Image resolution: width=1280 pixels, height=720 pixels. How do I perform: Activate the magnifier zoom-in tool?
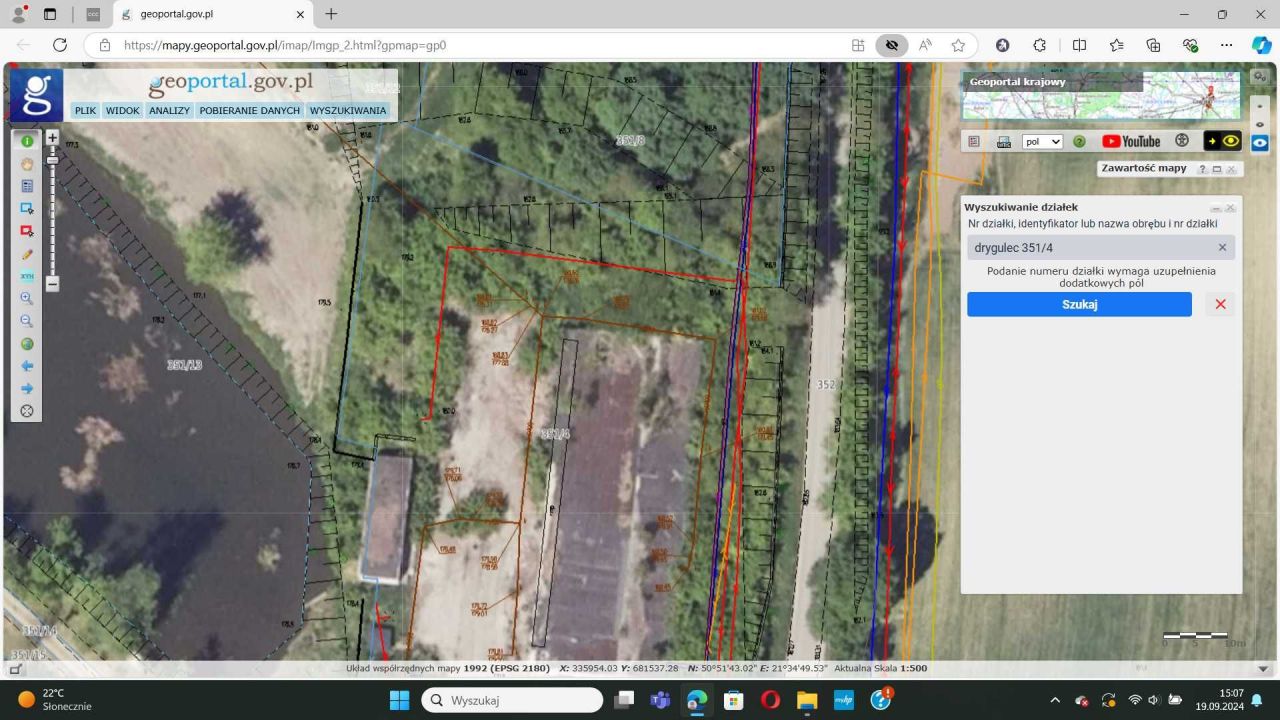point(27,298)
